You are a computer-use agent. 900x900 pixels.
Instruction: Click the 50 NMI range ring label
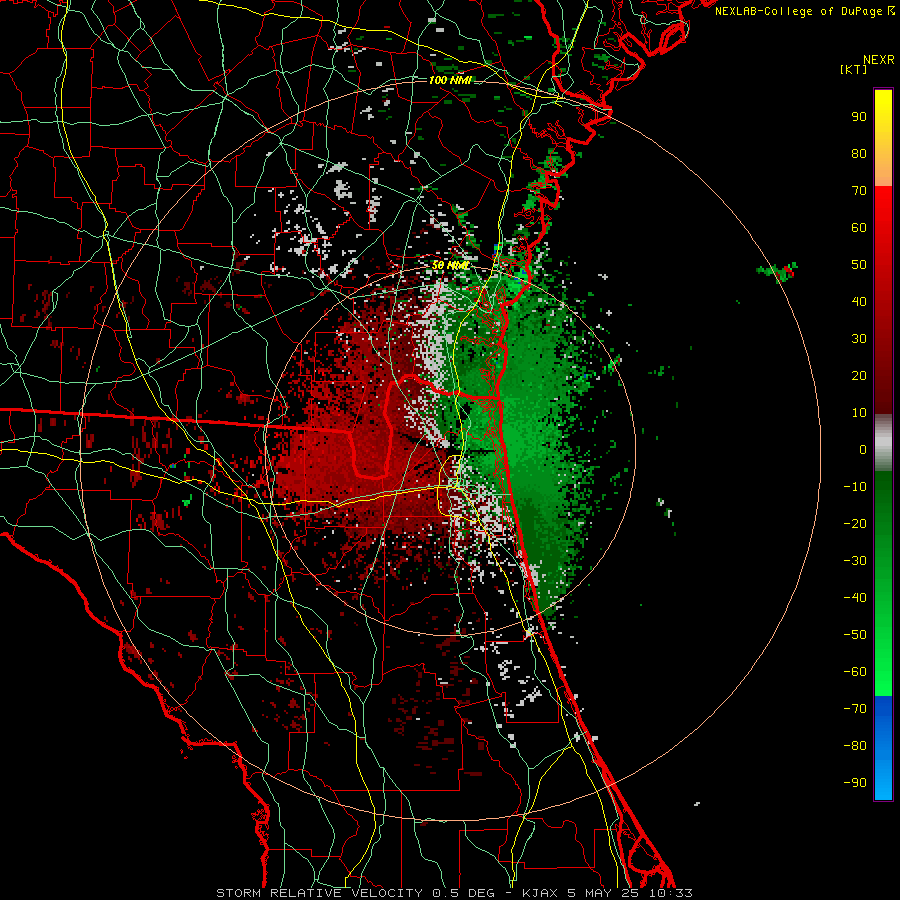[x=451, y=265]
